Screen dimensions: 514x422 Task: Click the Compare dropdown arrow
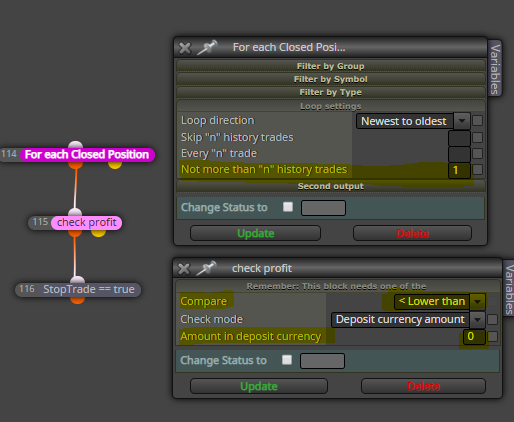478,302
